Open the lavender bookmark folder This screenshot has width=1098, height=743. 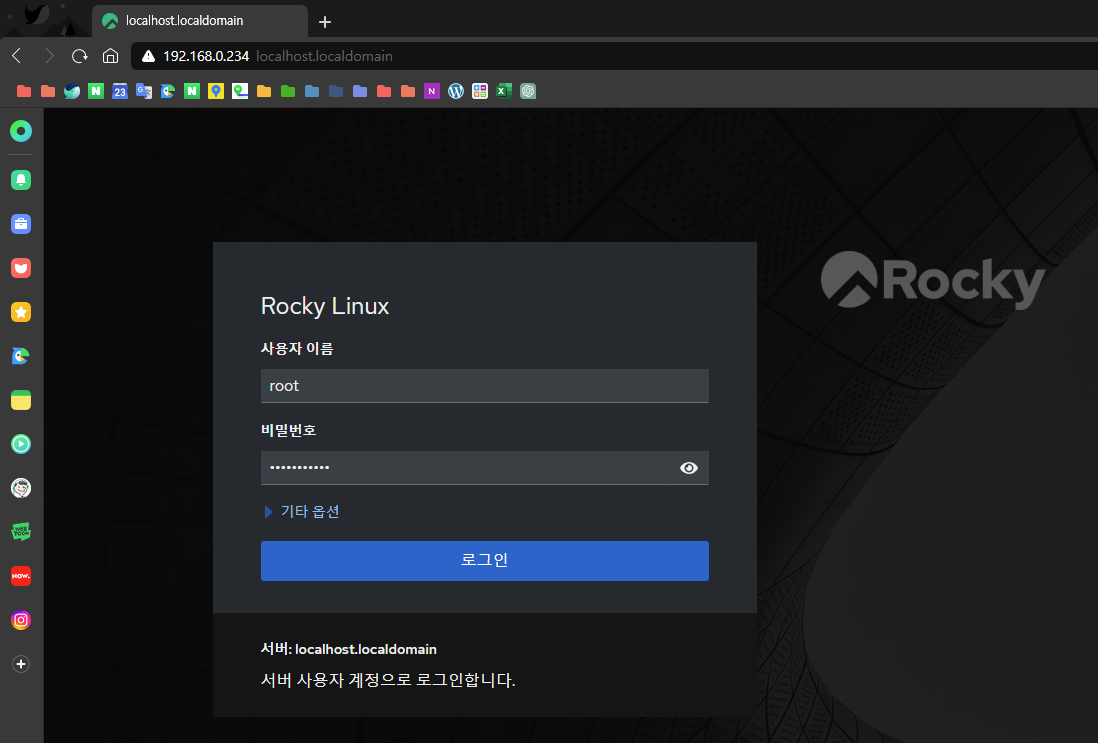pyautogui.click(x=360, y=91)
